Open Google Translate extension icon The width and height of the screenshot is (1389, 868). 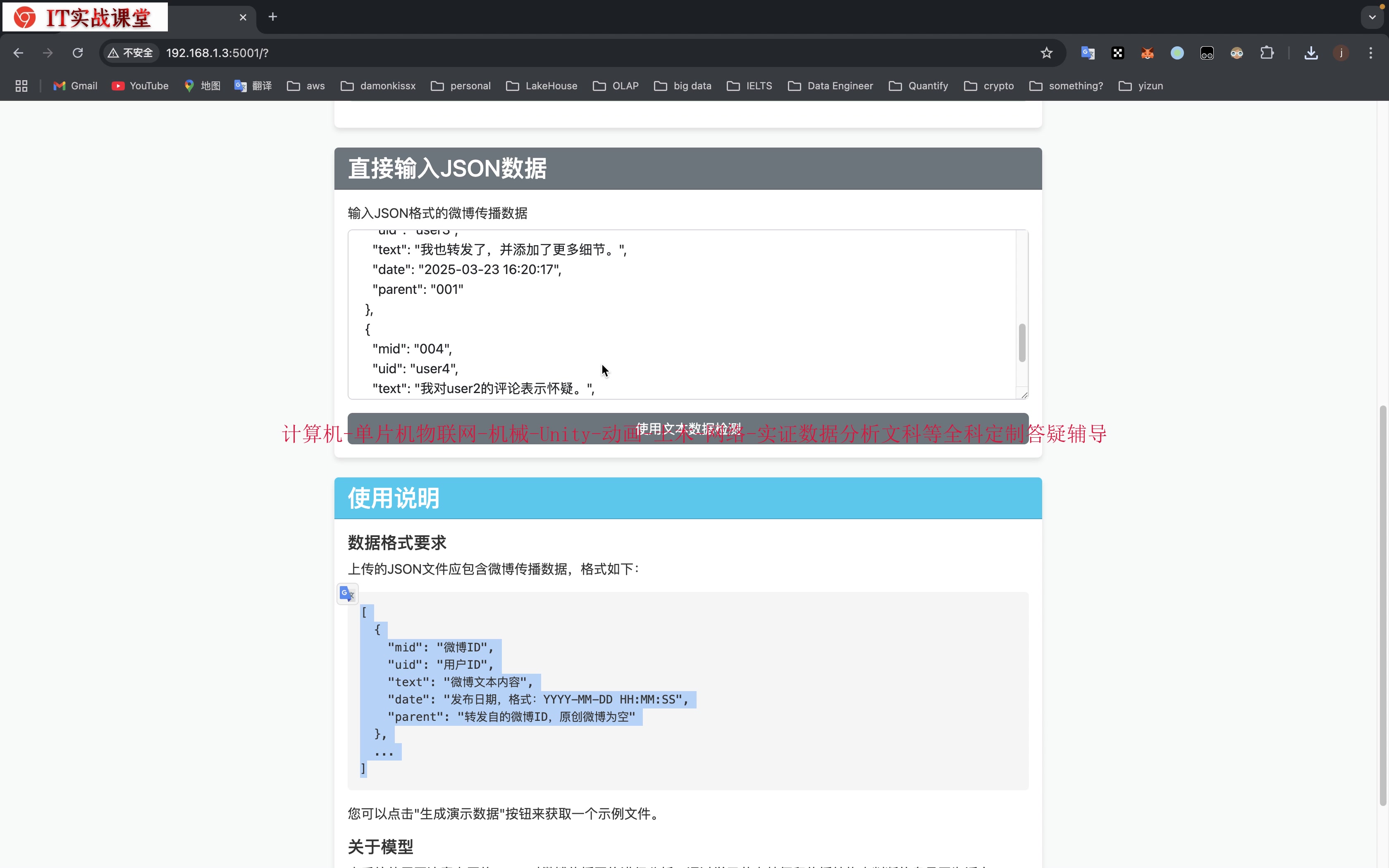(x=1088, y=53)
